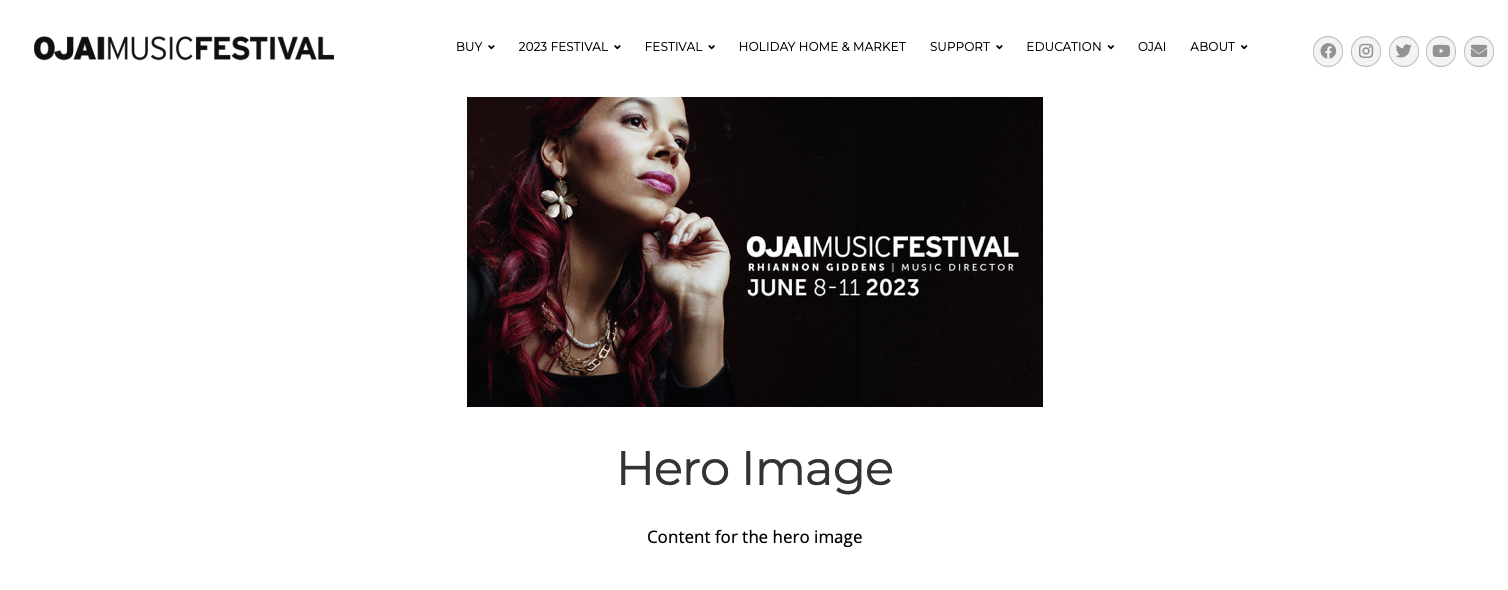Expand the EDUCATION dropdown menu
This screenshot has width=1508, height=590.
tap(1070, 47)
